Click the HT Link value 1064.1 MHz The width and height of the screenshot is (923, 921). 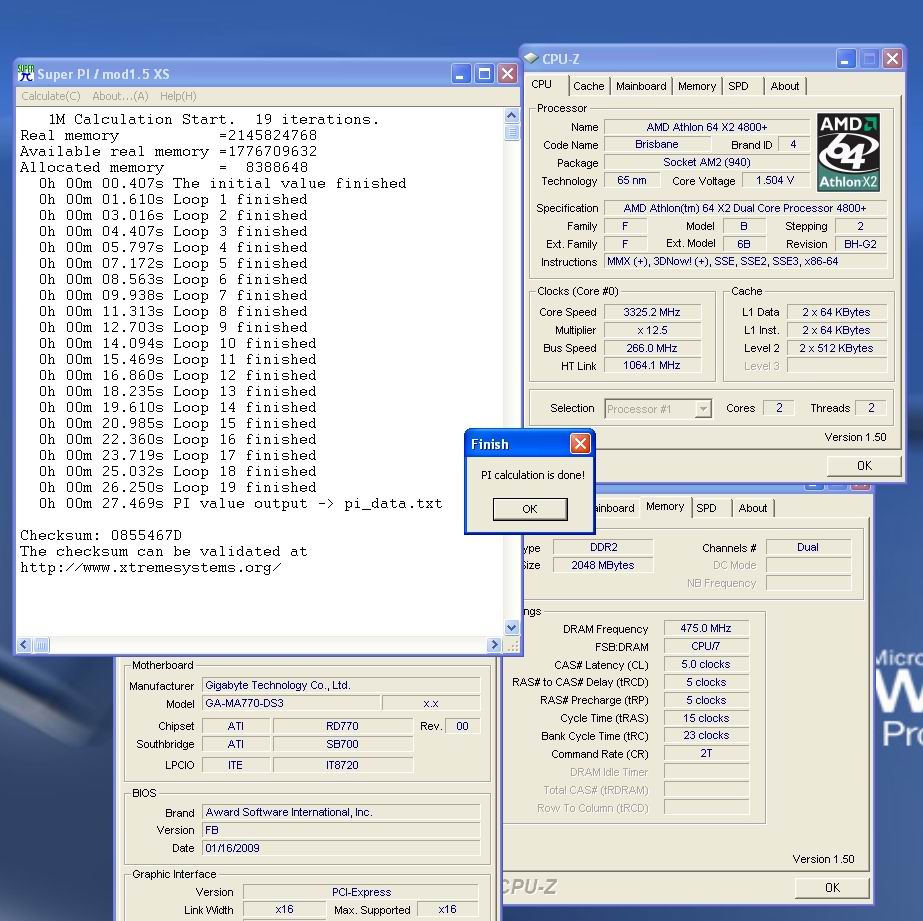[x=652, y=365]
